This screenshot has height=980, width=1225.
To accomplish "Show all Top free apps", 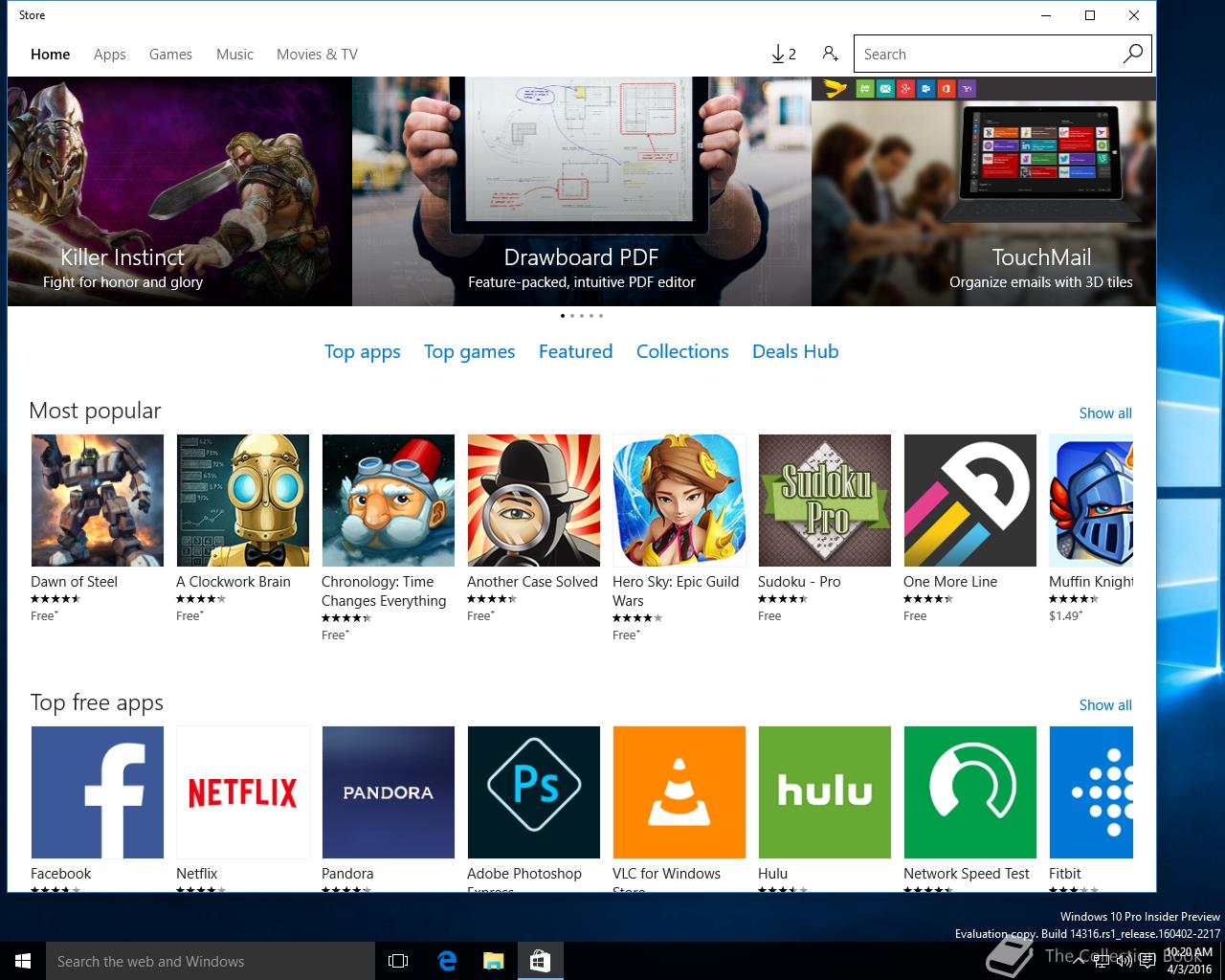I will (x=1105, y=705).
